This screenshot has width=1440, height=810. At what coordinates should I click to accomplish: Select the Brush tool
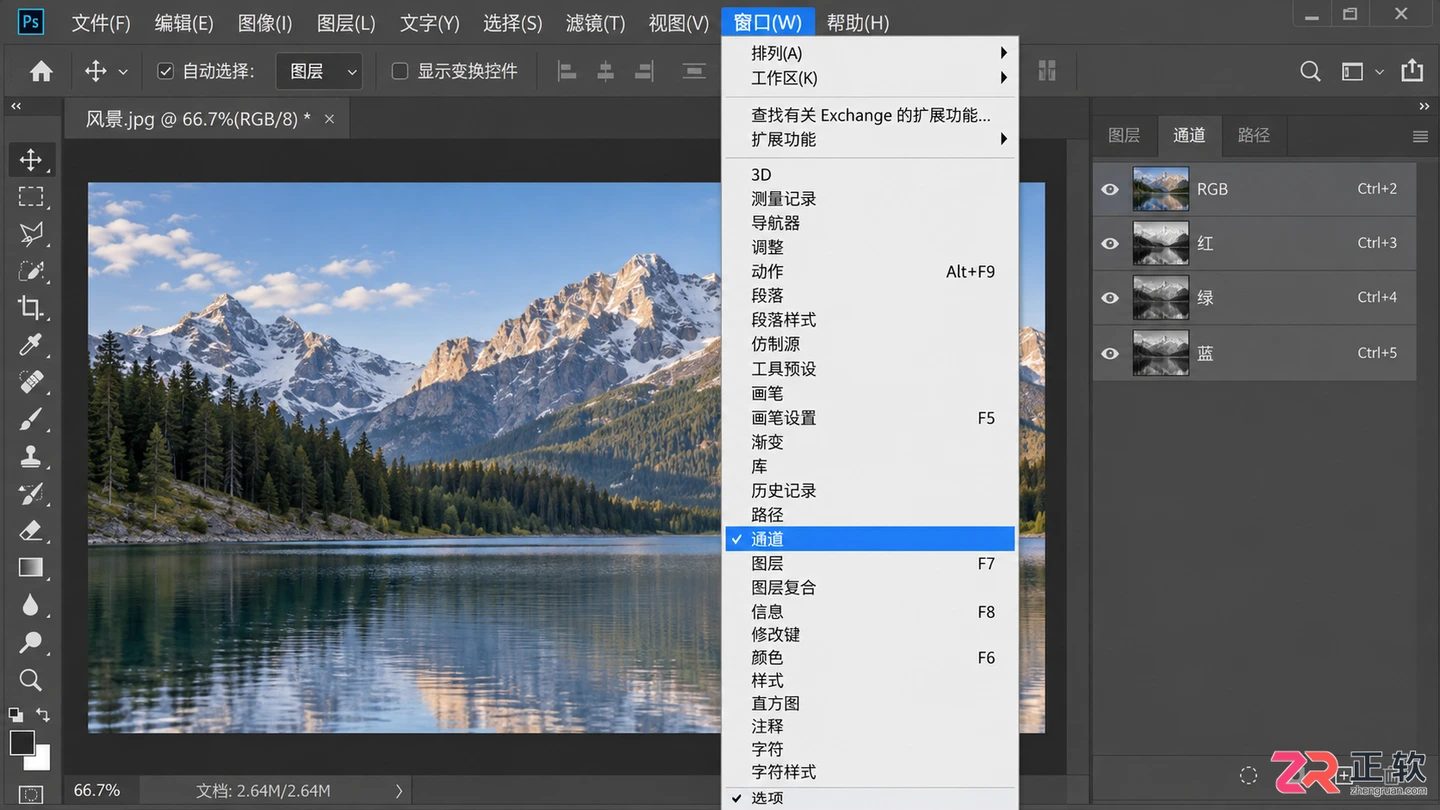(31, 419)
